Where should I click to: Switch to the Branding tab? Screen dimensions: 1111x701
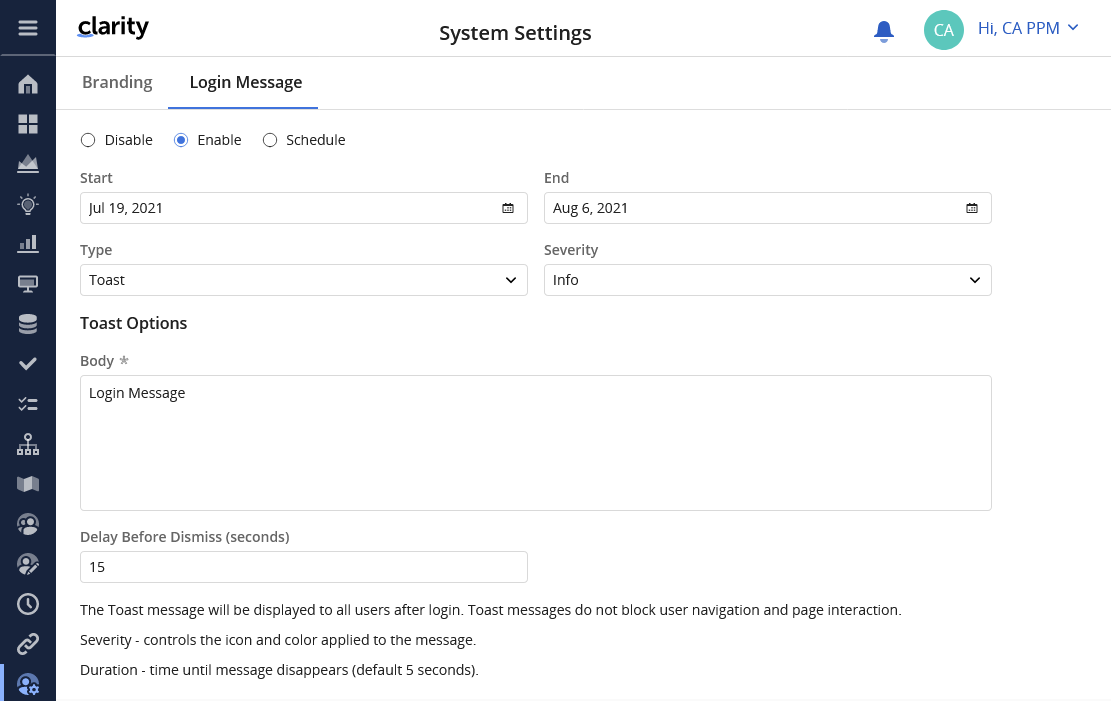(x=117, y=82)
